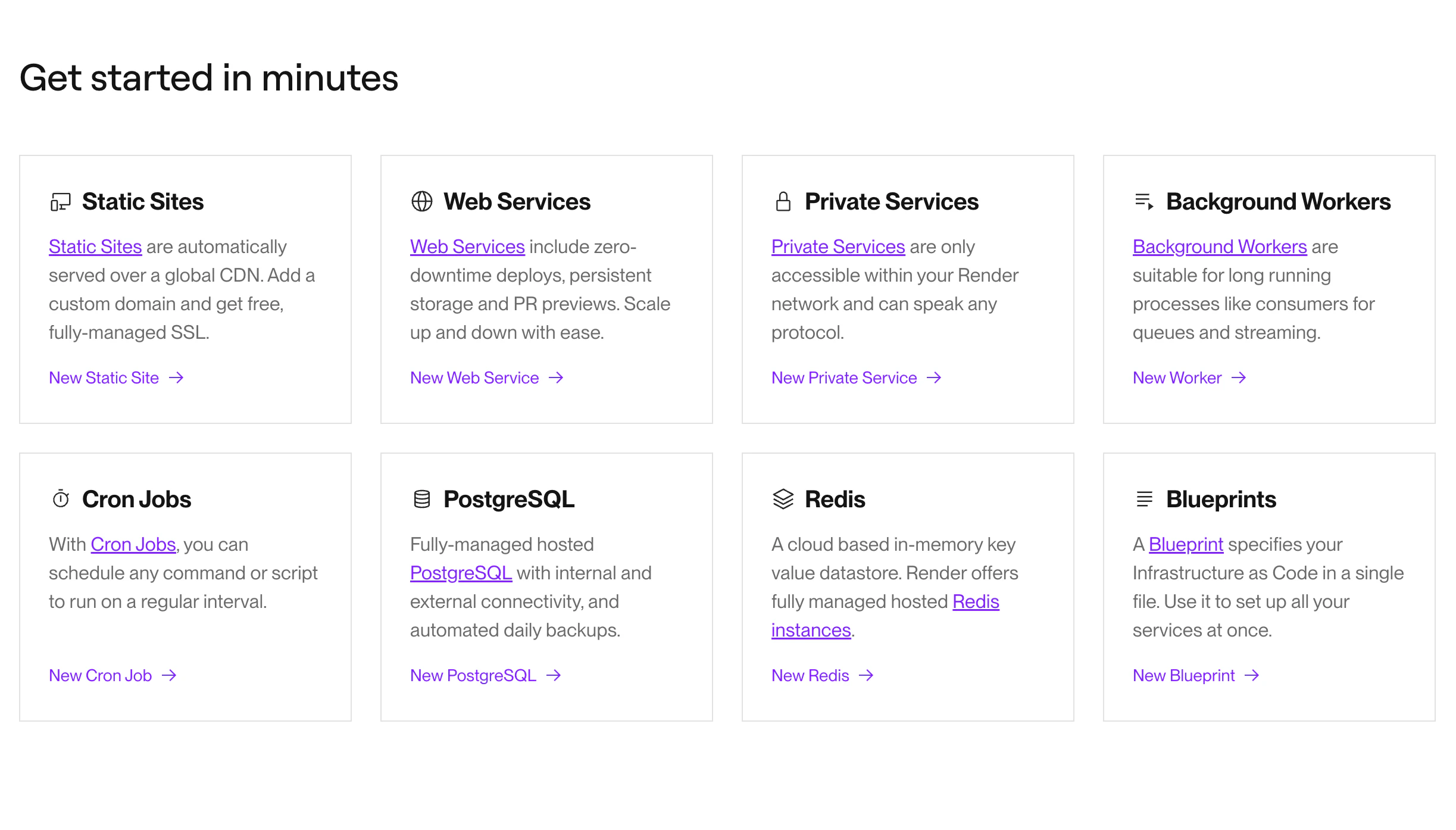Click the Redis stacked layers icon
Image resolution: width=1456 pixels, height=830 pixels.
[783, 499]
